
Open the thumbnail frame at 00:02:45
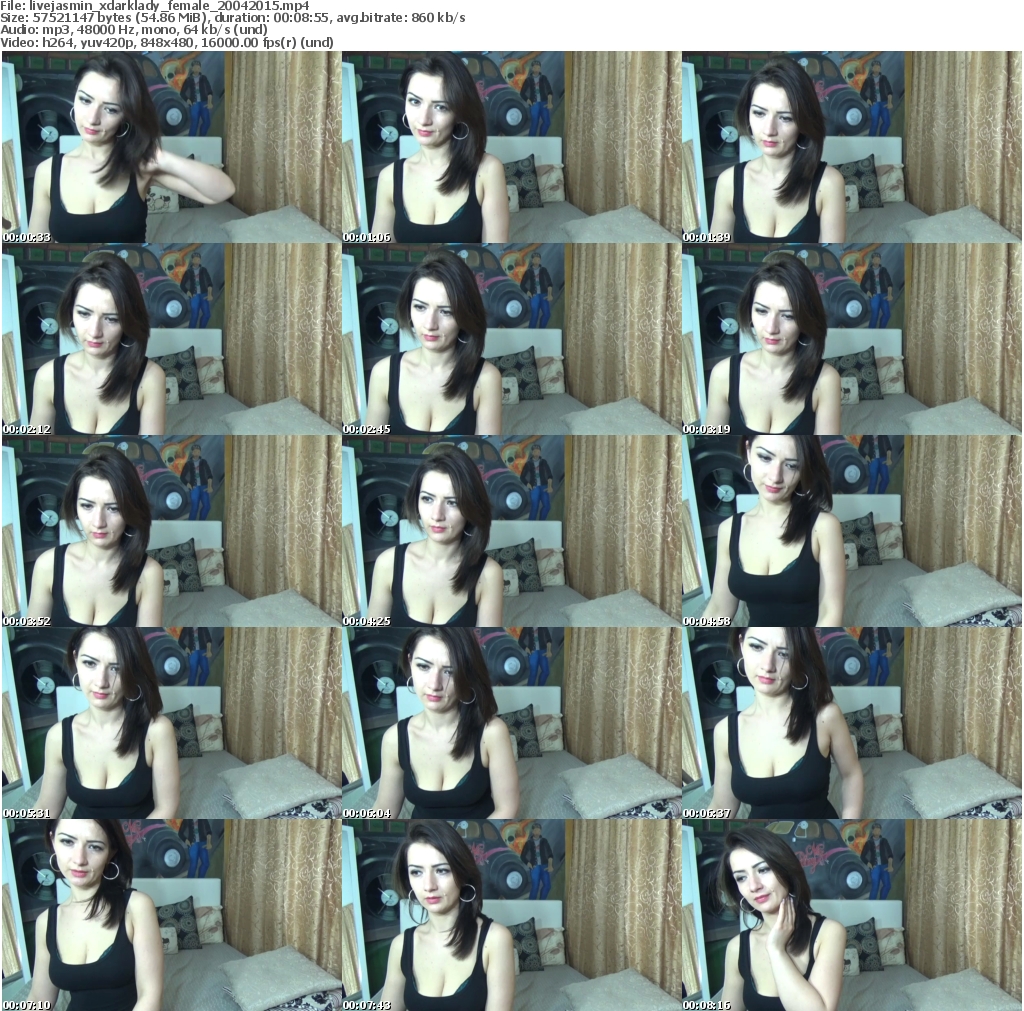pyautogui.click(x=511, y=340)
